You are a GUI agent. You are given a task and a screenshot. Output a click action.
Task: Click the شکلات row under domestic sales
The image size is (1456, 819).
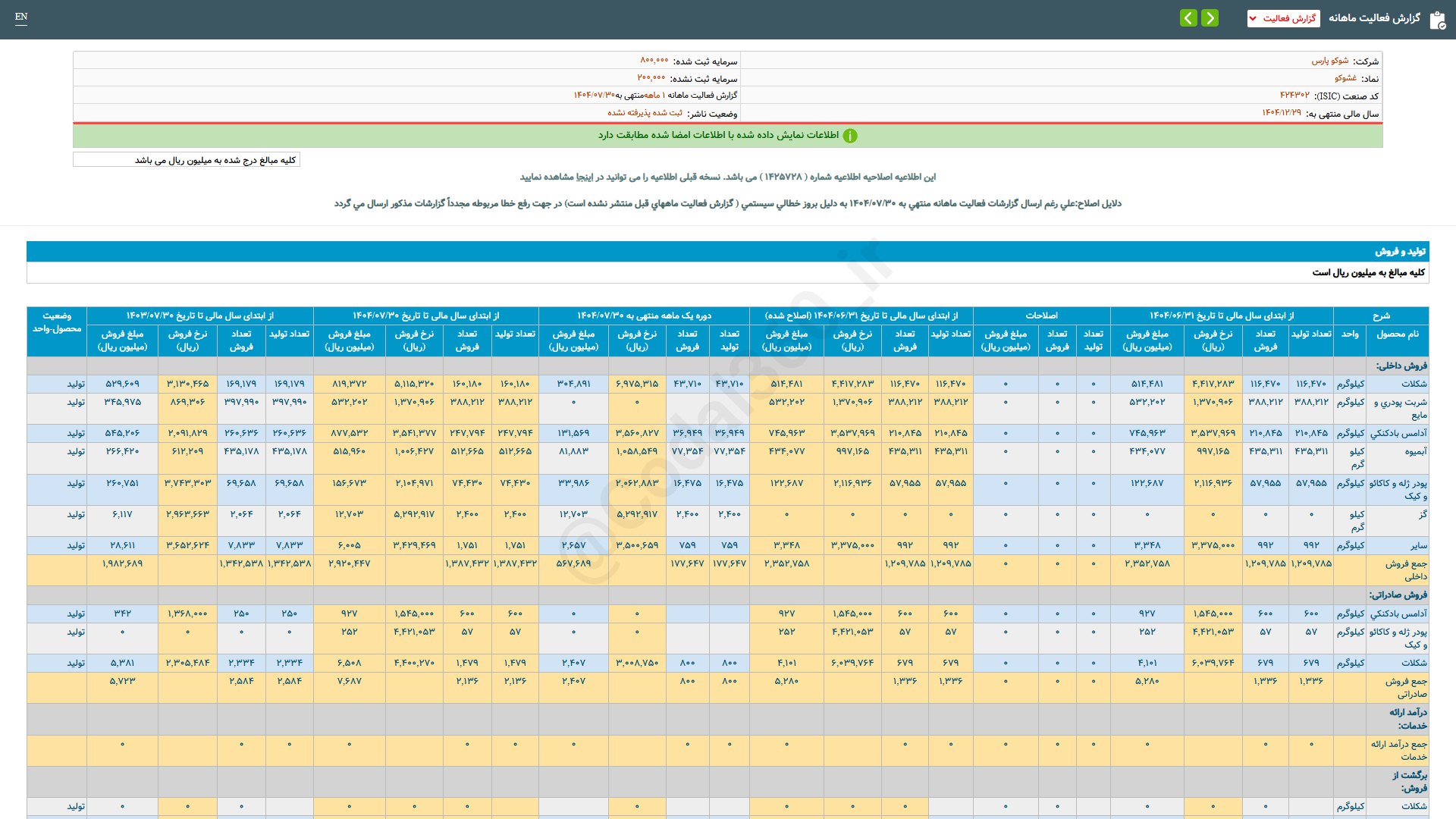tap(1414, 384)
